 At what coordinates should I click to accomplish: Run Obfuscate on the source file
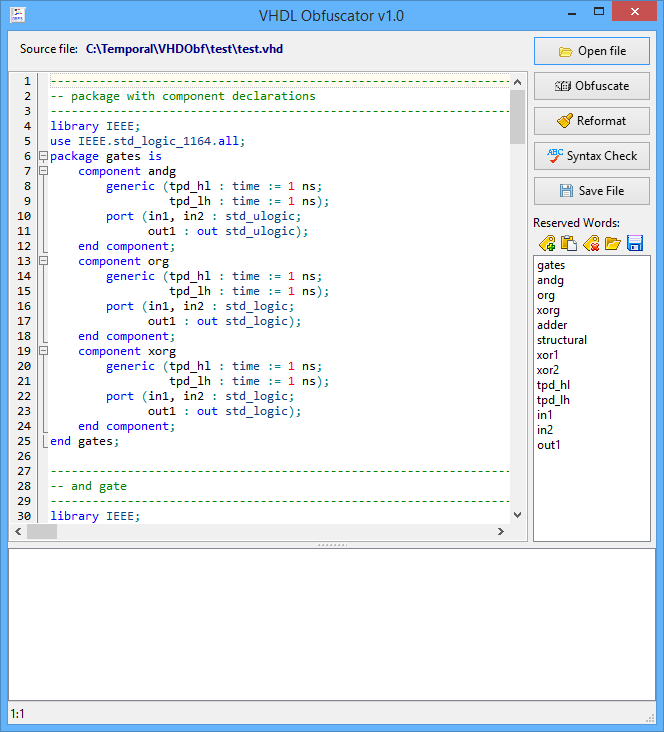[x=592, y=86]
